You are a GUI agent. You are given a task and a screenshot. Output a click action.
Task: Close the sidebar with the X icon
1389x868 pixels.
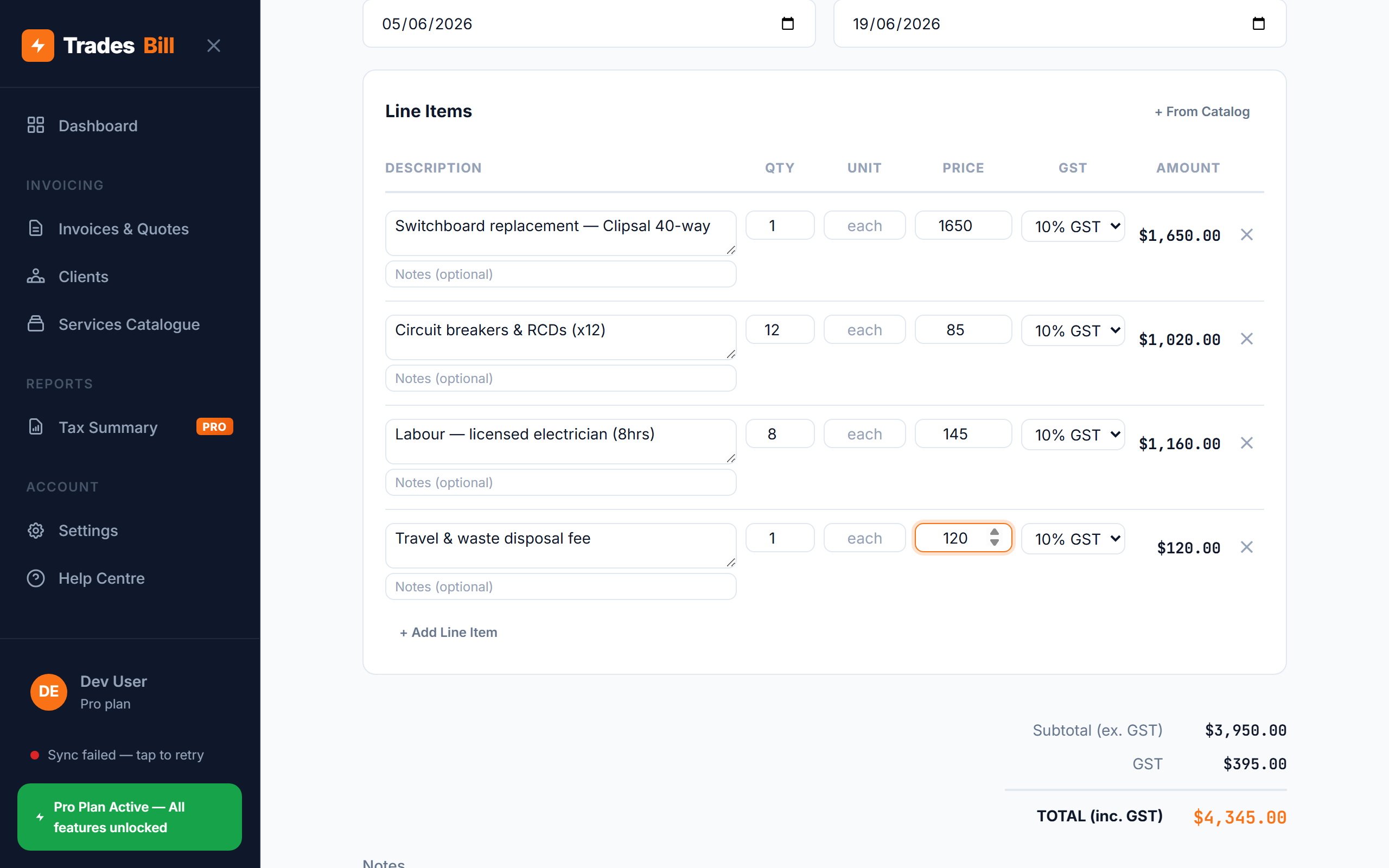point(214,46)
